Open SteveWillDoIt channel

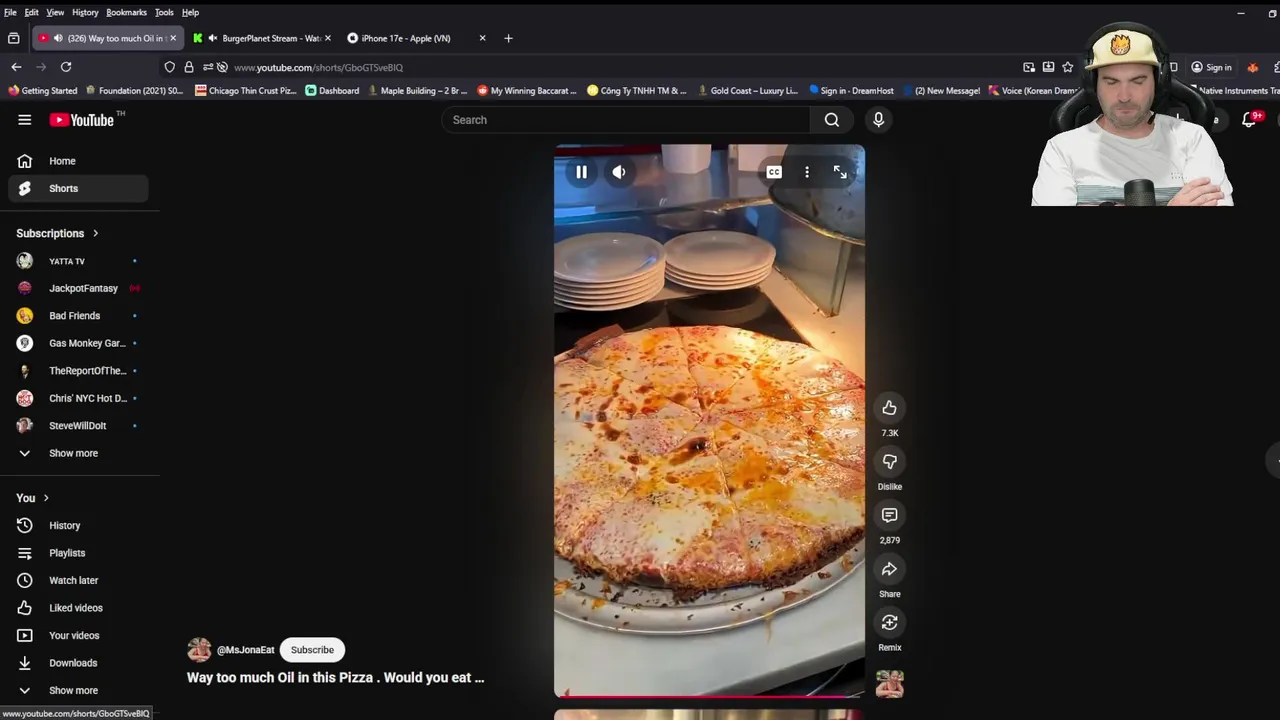point(78,426)
